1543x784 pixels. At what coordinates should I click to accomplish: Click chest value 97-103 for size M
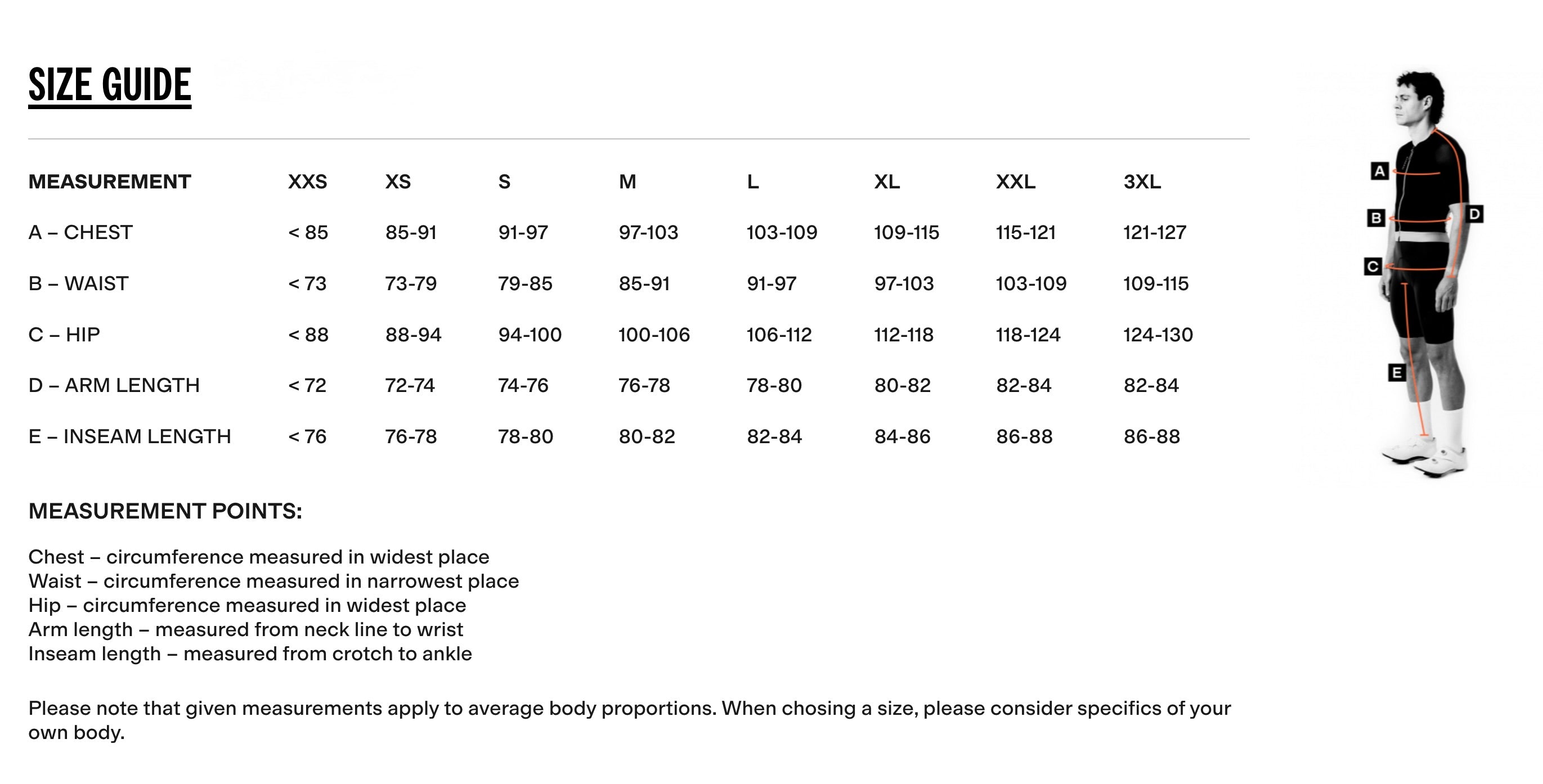pyautogui.click(x=648, y=232)
